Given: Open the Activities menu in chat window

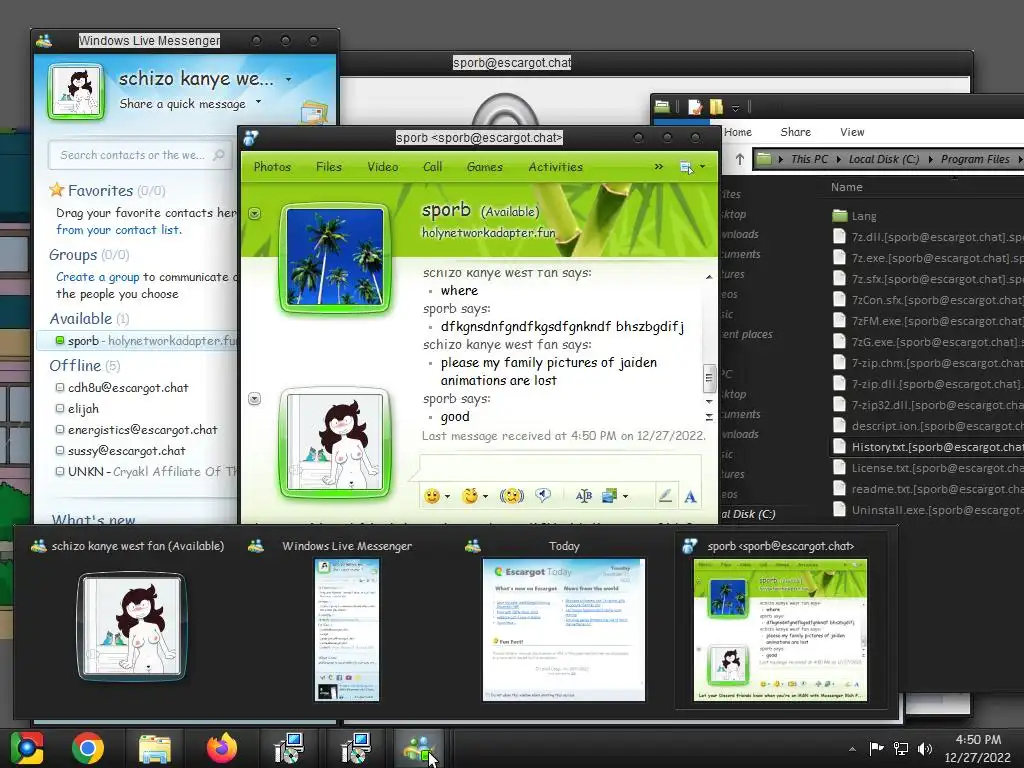Looking at the screenshot, I should tap(556, 167).
